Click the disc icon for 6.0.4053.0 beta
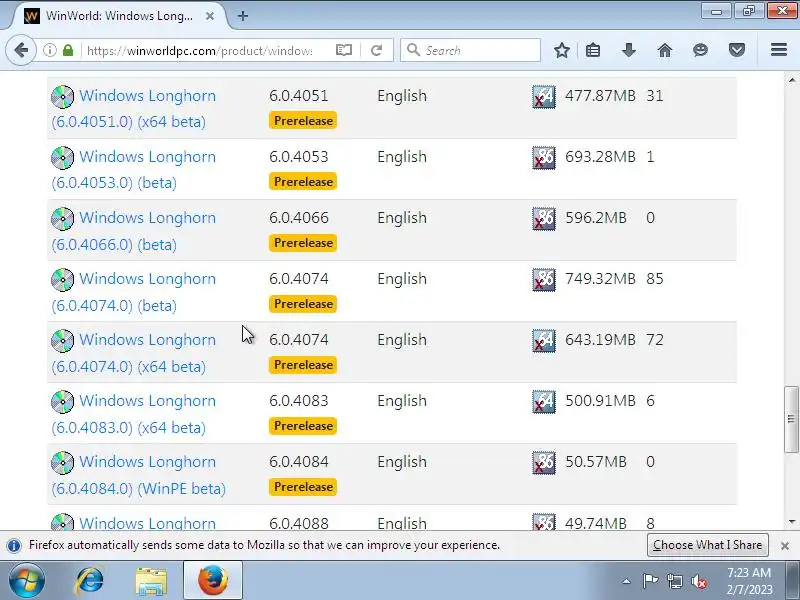This screenshot has height=600, width=800. pyautogui.click(x=62, y=158)
